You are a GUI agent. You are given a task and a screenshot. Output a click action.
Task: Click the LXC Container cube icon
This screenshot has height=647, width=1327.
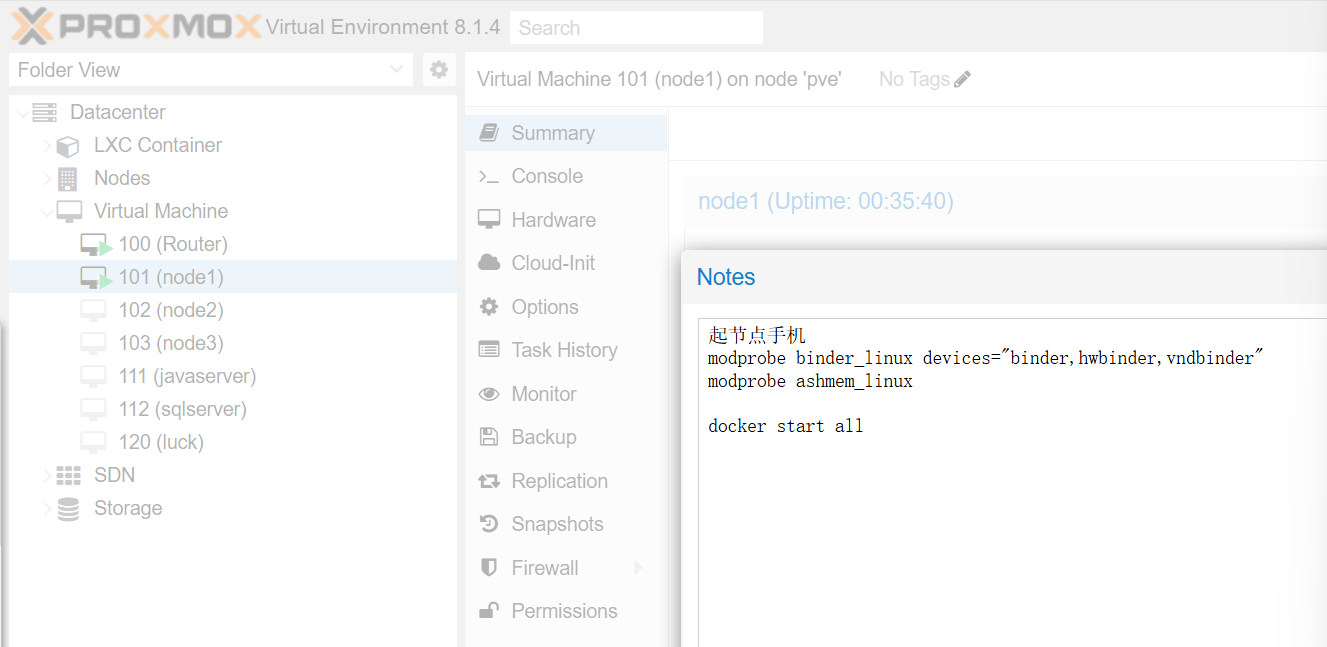click(x=68, y=146)
